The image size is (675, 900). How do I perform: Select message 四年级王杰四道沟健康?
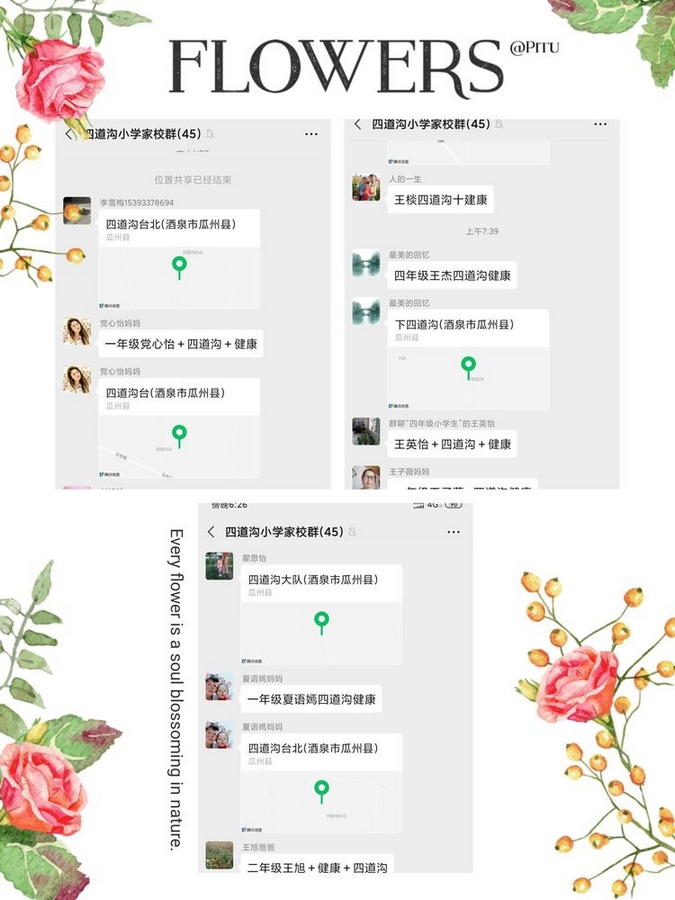[x=452, y=276]
